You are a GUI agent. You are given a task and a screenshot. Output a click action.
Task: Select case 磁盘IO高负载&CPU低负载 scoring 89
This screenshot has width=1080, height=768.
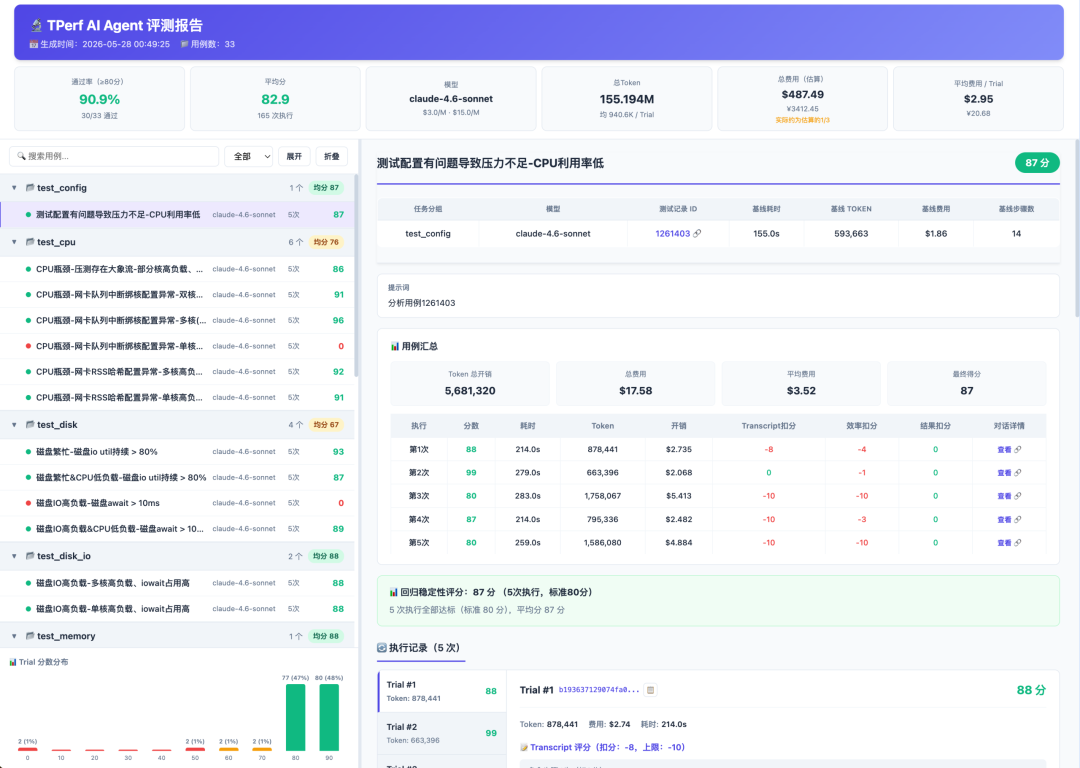[x=177, y=529]
